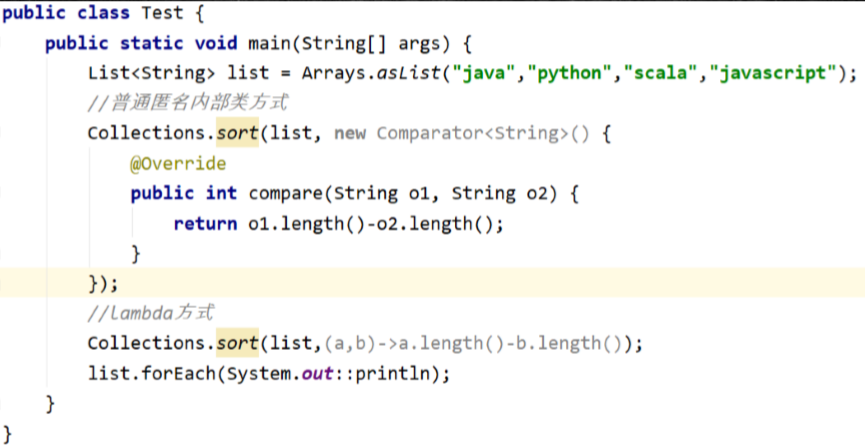Click "a.length()" in the lambda expression
Screen dimensions: 865x447
coord(451,344)
